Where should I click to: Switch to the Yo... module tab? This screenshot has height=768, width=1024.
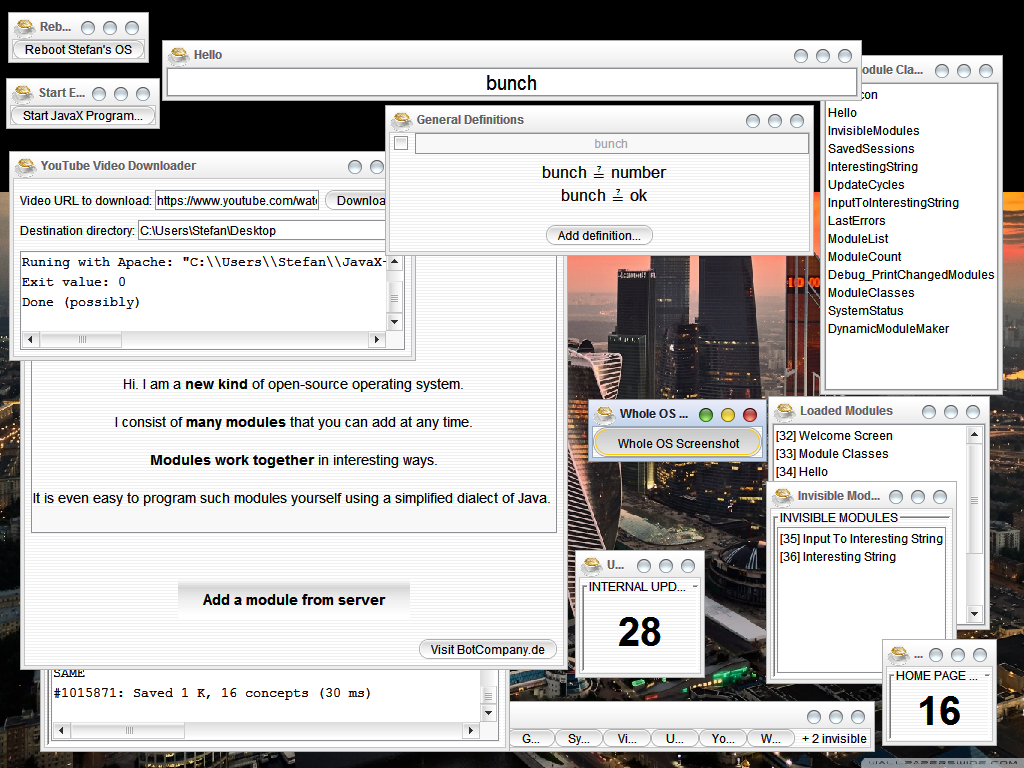tap(723, 739)
